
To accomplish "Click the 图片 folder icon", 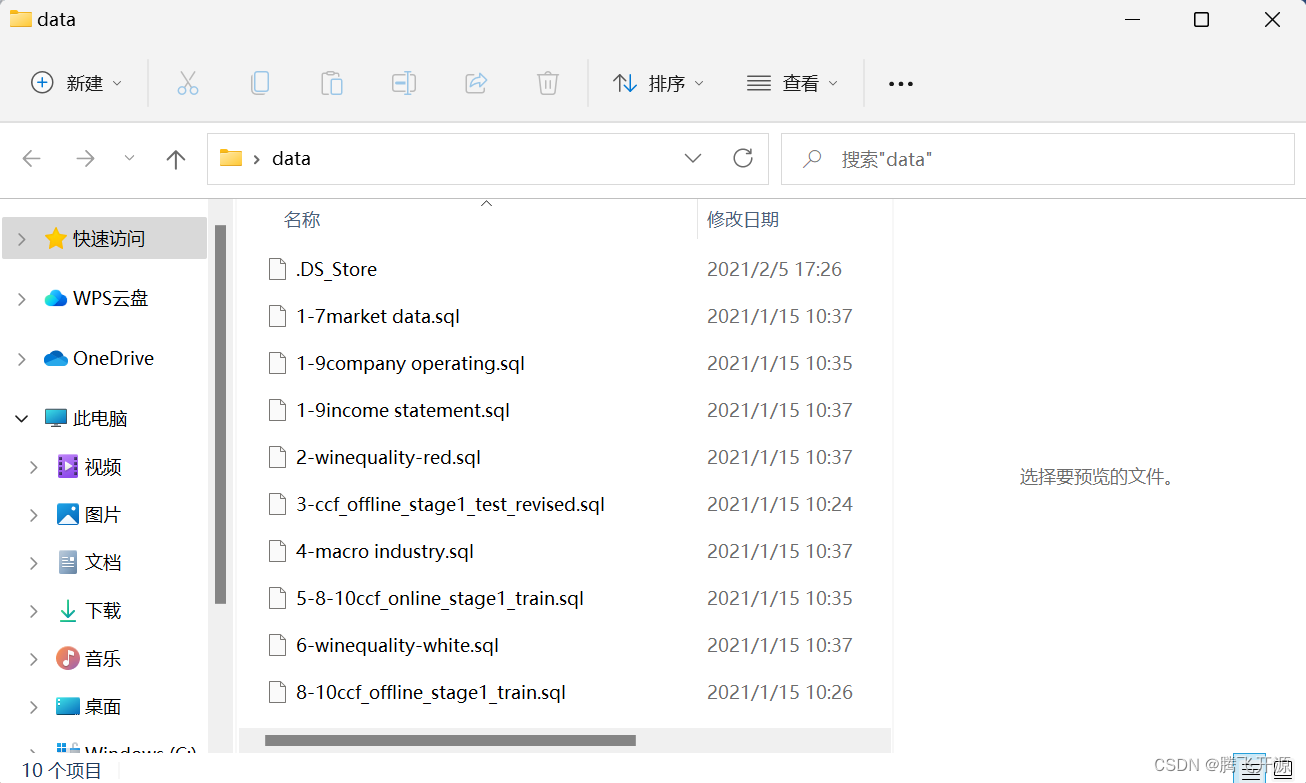I will click(68, 514).
